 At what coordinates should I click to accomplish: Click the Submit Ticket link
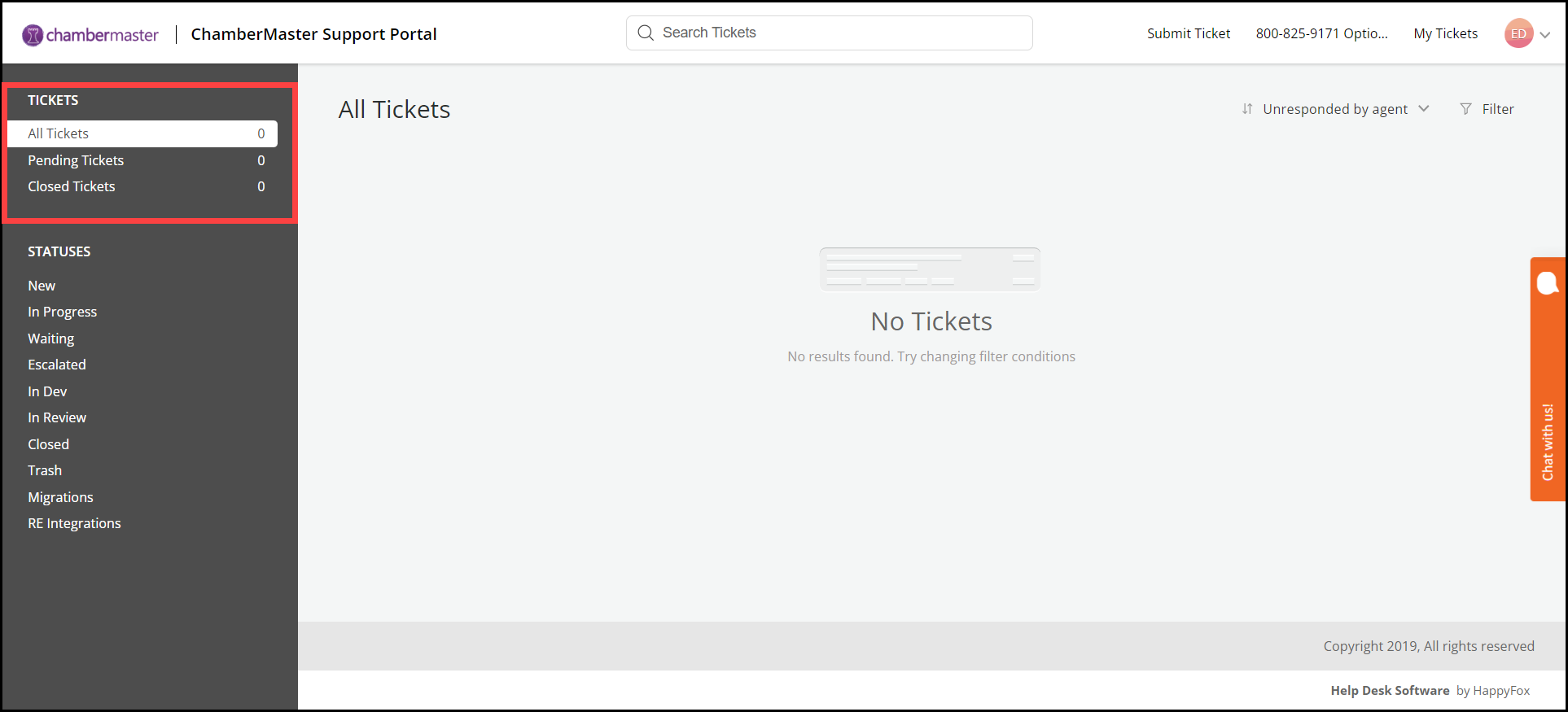[1189, 33]
